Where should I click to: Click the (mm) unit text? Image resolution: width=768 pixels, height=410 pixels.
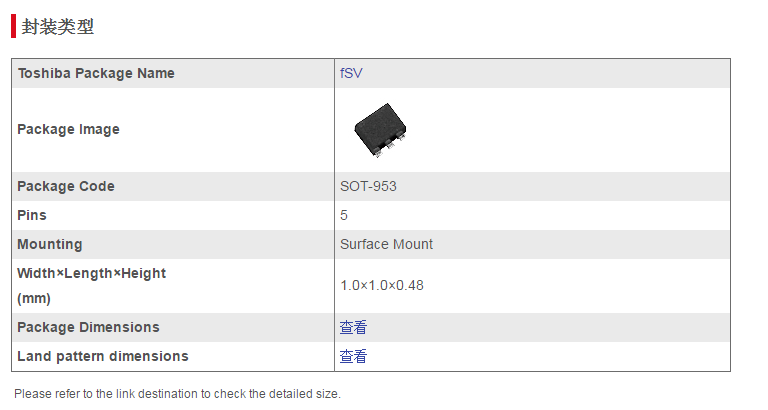click(34, 298)
